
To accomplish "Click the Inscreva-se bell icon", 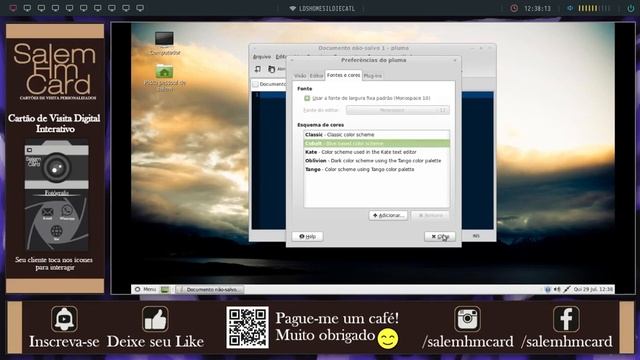I will pyautogui.click(x=64, y=319).
